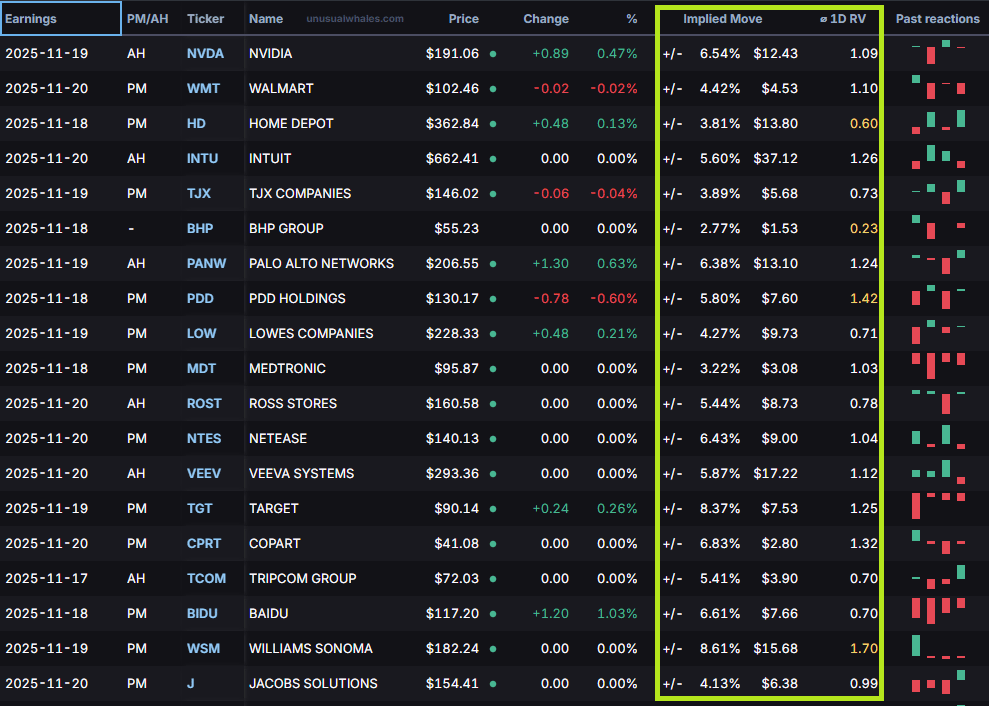The height and width of the screenshot is (706, 989).
Task: Click the 0.23 1D RV value
Action: 863,228
